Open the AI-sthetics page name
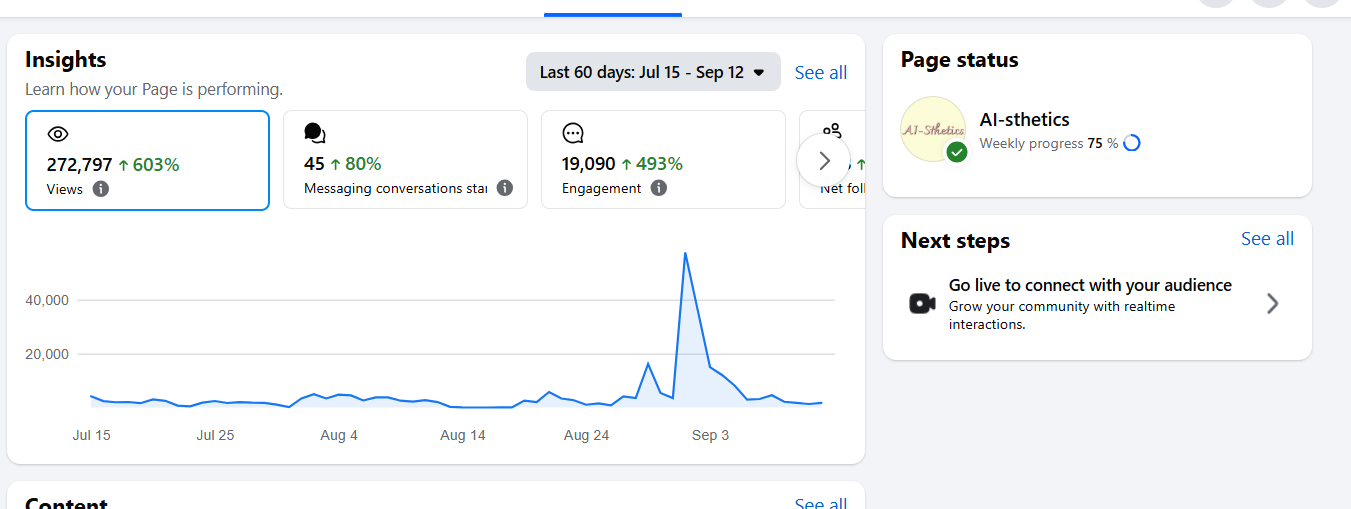Image resolution: width=1351 pixels, height=509 pixels. point(1024,119)
